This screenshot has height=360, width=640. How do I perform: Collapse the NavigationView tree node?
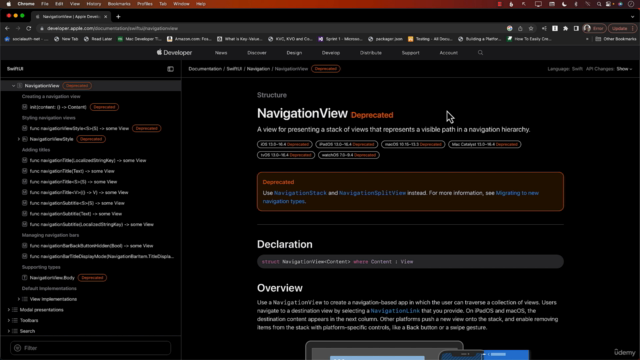13,86
